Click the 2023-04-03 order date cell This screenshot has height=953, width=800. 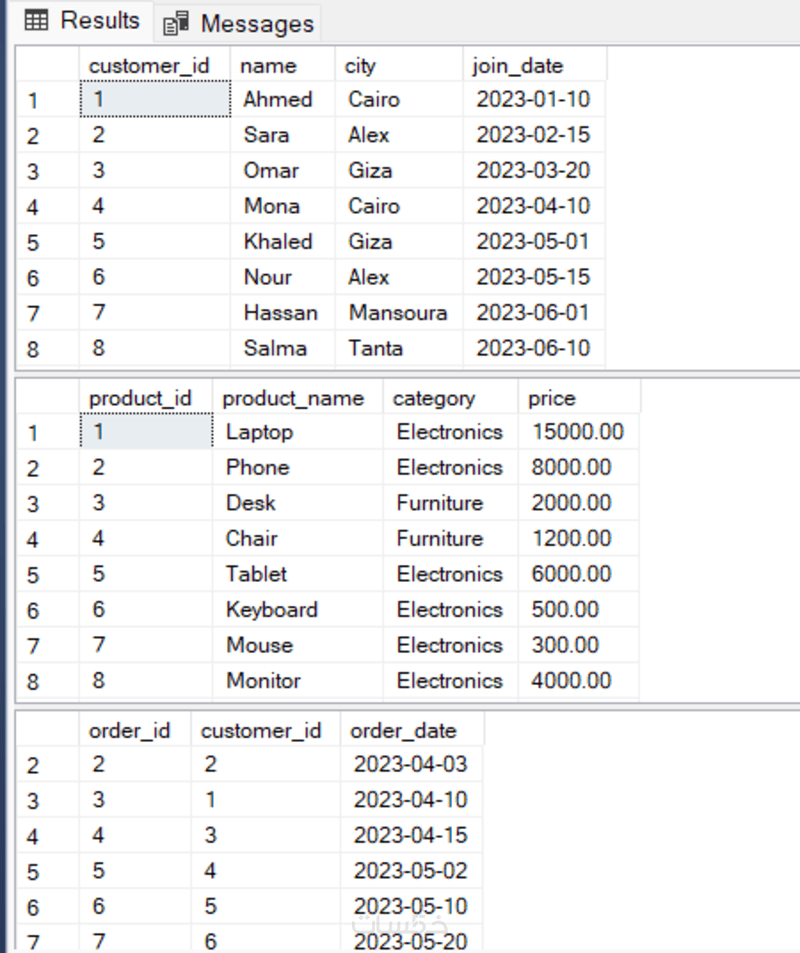pyautogui.click(x=410, y=765)
